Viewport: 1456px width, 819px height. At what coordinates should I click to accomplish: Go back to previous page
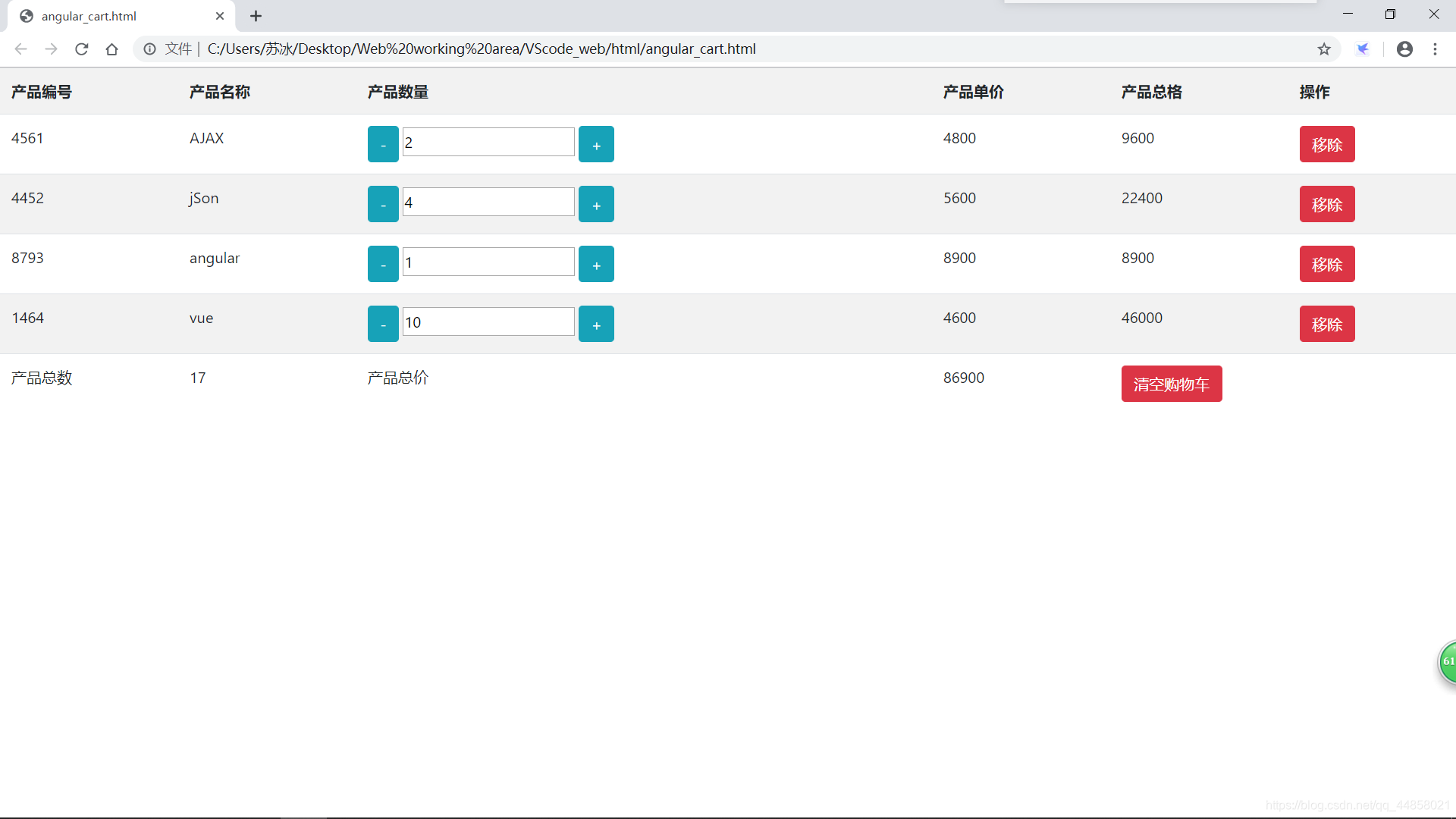pyautogui.click(x=20, y=49)
